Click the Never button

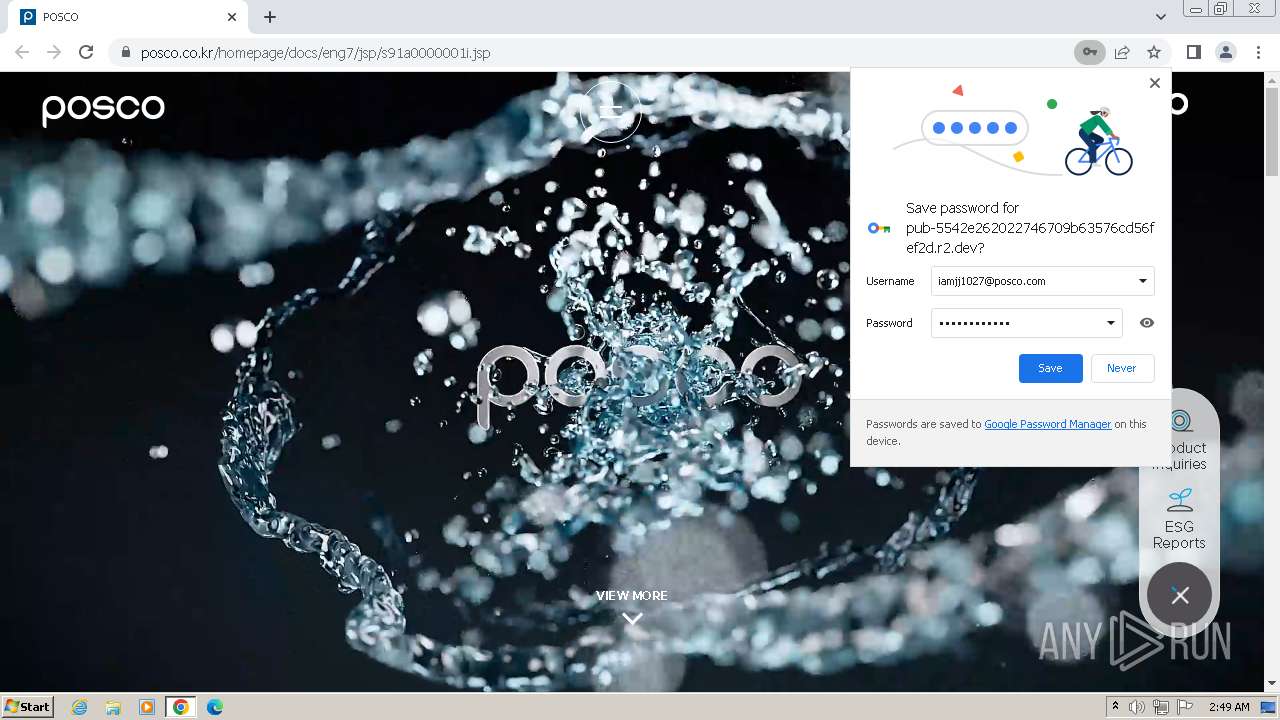point(1122,368)
